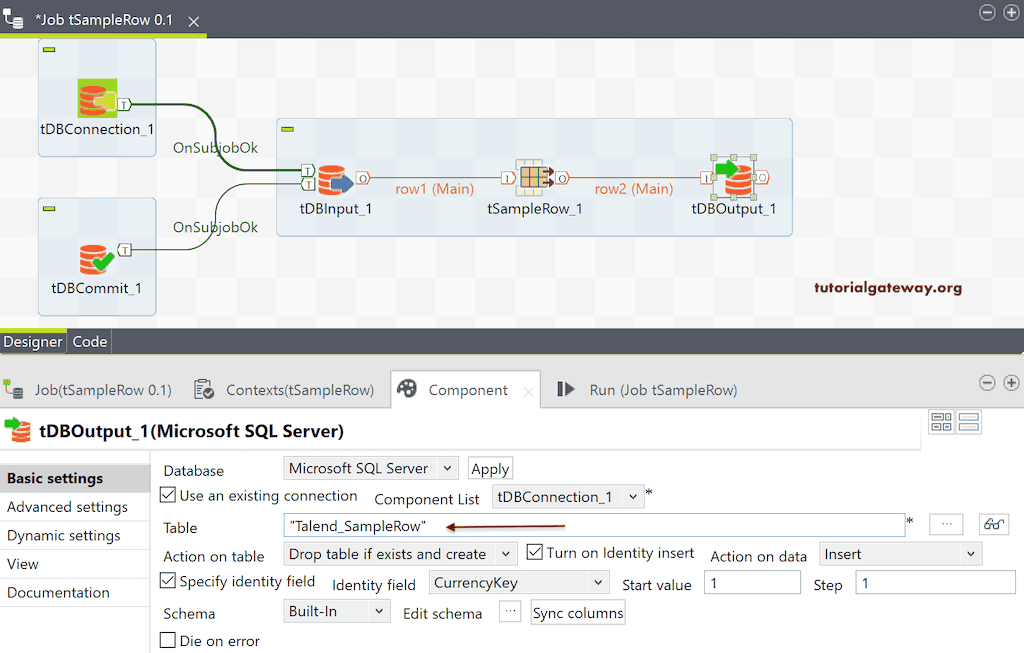This screenshot has height=653, width=1024.
Task: Enable the Die on error checkbox
Action: click(x=168, y=640)
